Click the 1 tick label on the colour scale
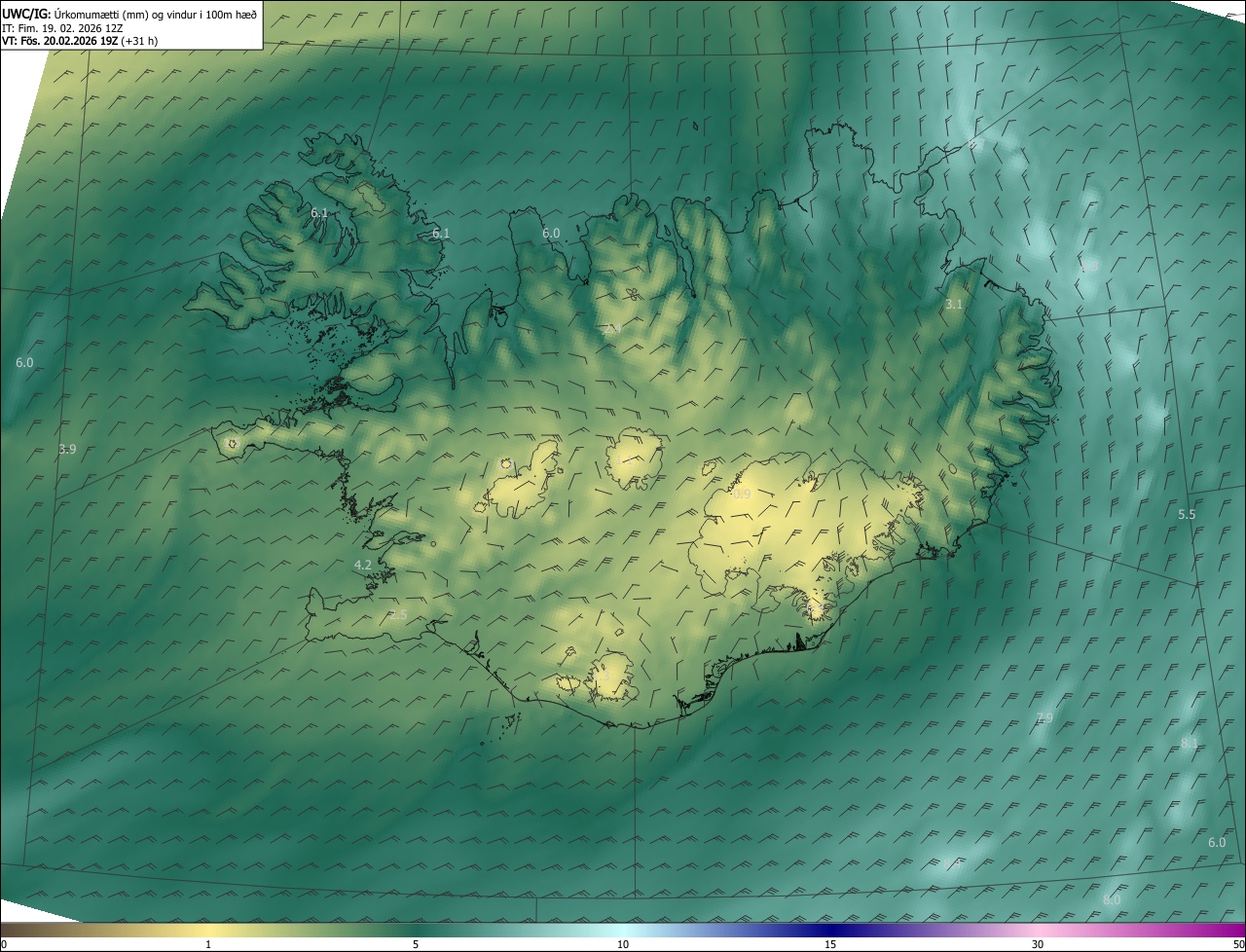Screen dimensions: 1246x952 click(208, 944)
